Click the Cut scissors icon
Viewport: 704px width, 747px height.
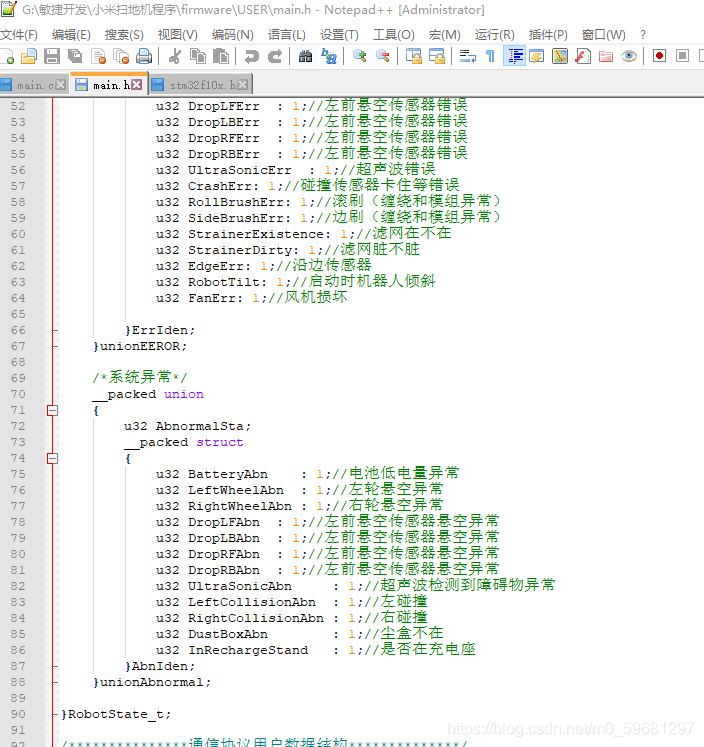pos(174,56)
